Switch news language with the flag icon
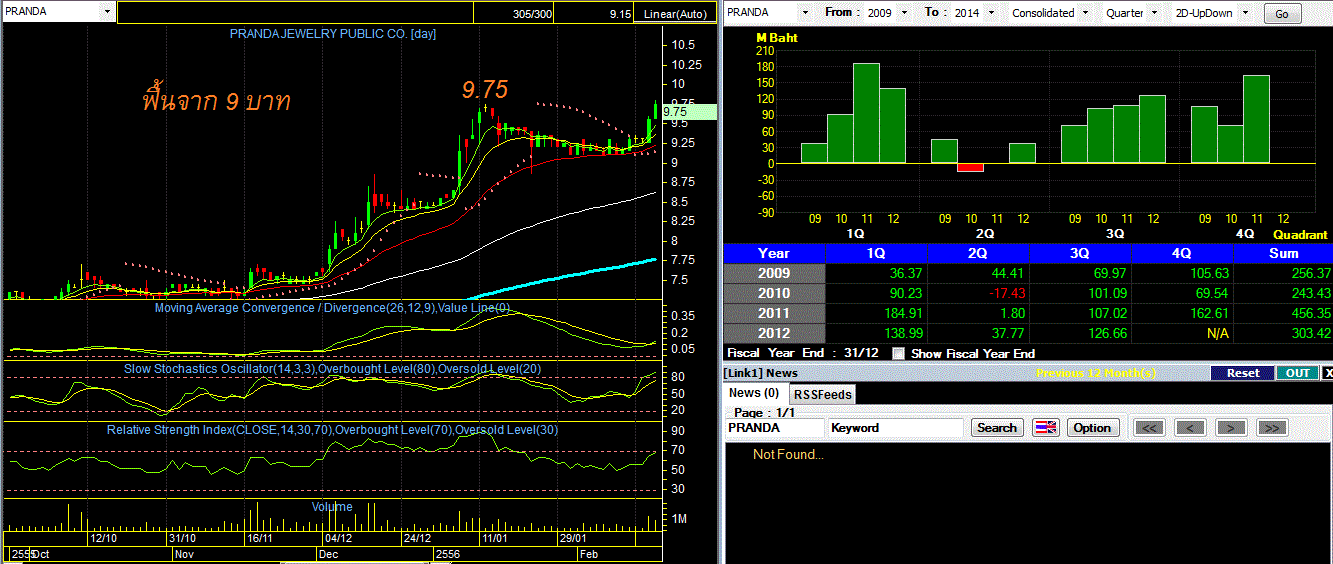 point(1045,427)
